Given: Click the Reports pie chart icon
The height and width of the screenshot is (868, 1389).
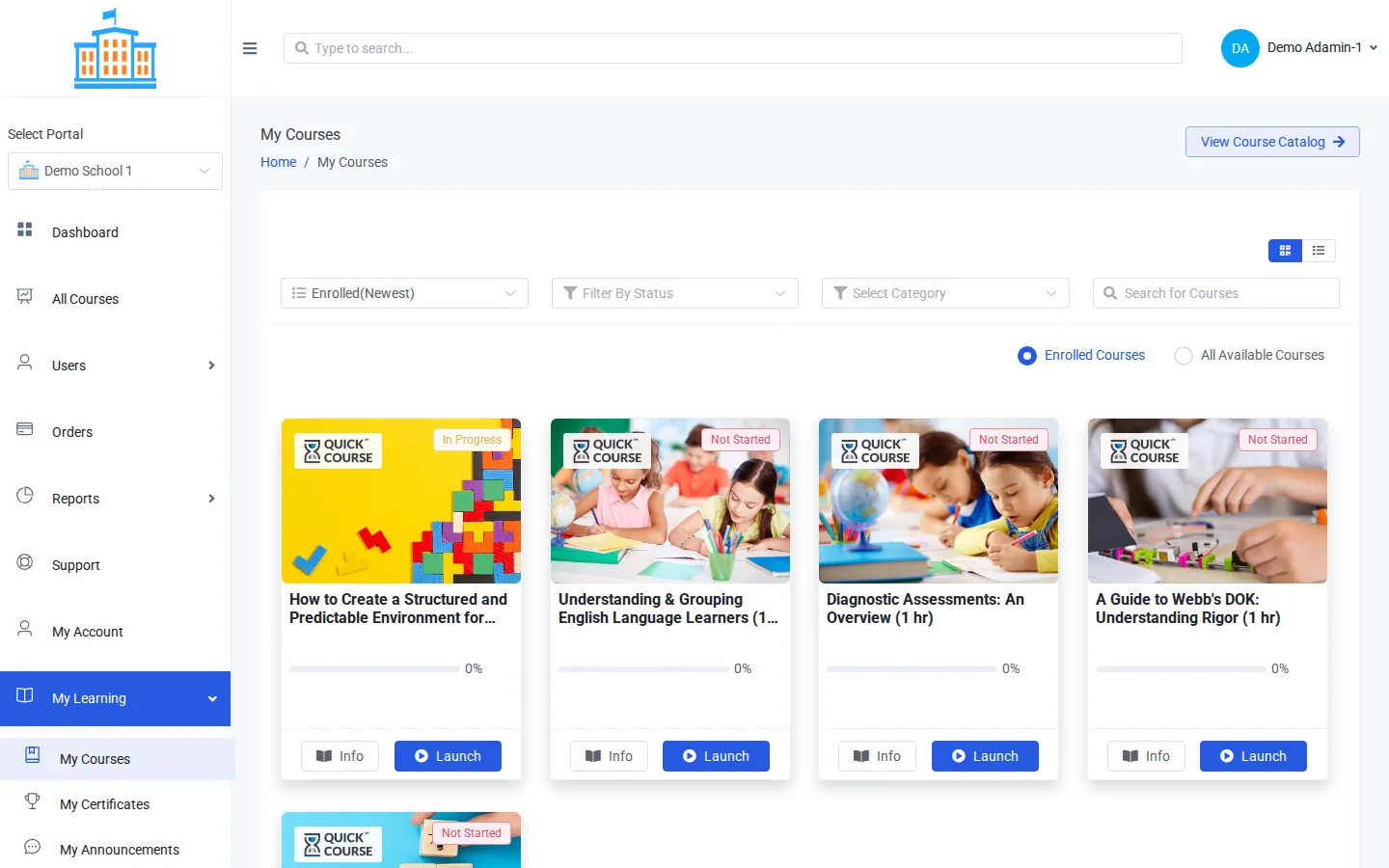Looking at the screenshot, I should pyautogui.click(x=25, y=496).
